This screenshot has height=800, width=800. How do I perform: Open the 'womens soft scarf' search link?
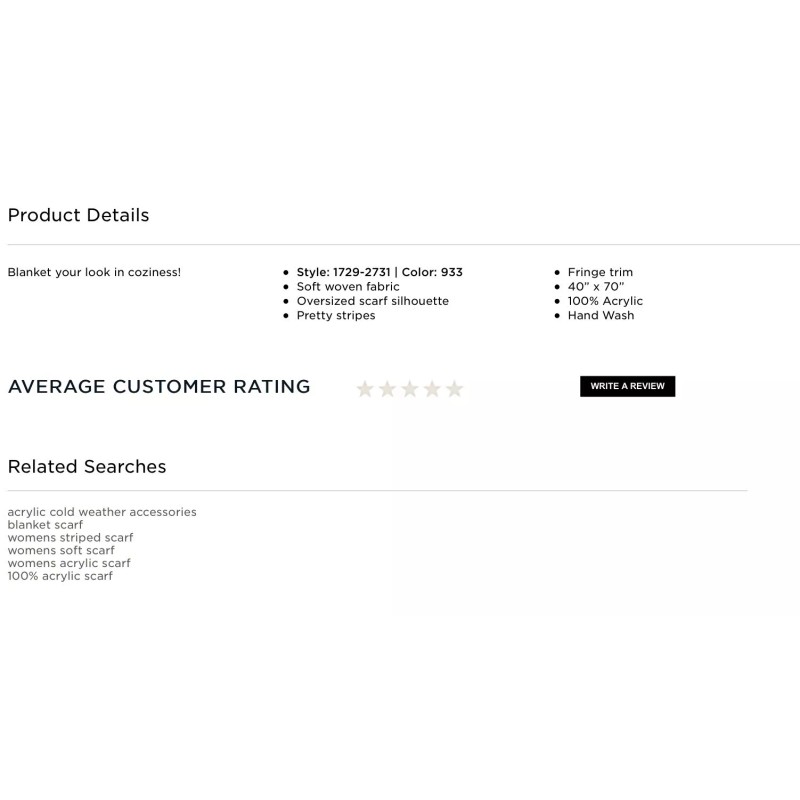pyautogui.click(x=61, y=550)
